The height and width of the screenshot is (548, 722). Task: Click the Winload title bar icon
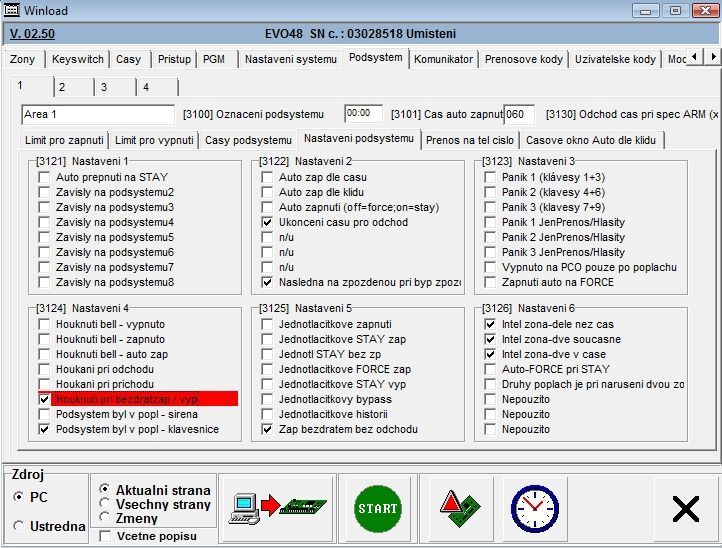(x=12, y=10)
